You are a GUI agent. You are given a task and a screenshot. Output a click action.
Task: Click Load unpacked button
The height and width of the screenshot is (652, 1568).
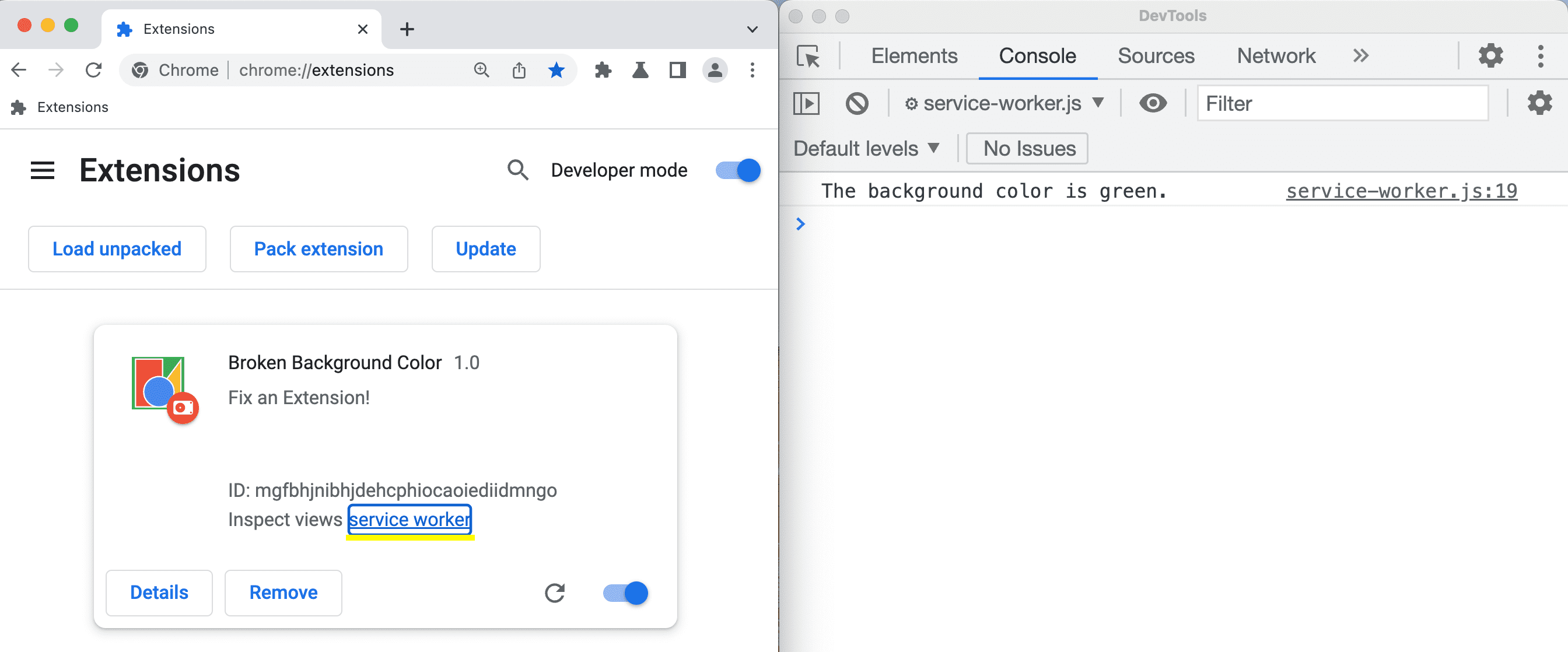pyautogui.click(x=116, y=248)
